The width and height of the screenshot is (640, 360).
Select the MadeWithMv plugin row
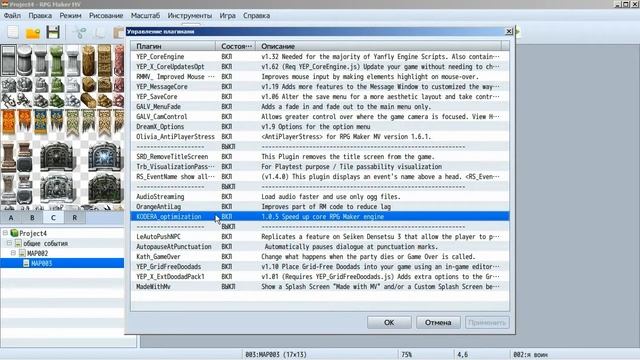320,287
